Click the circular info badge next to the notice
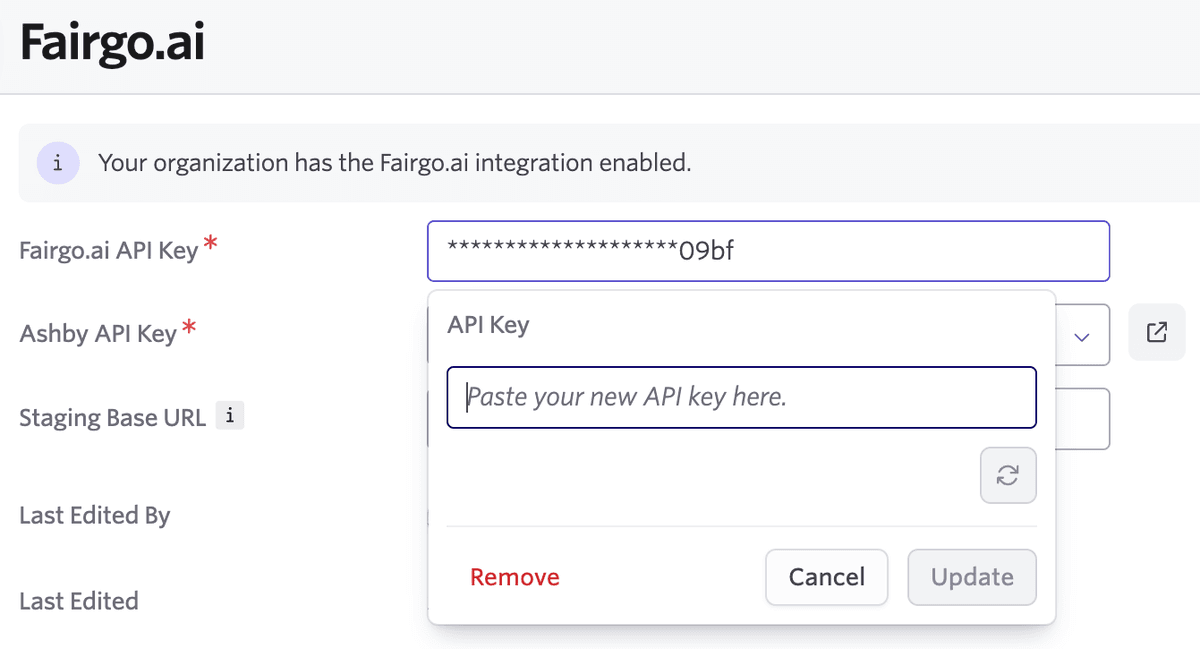 click(57, 162)
